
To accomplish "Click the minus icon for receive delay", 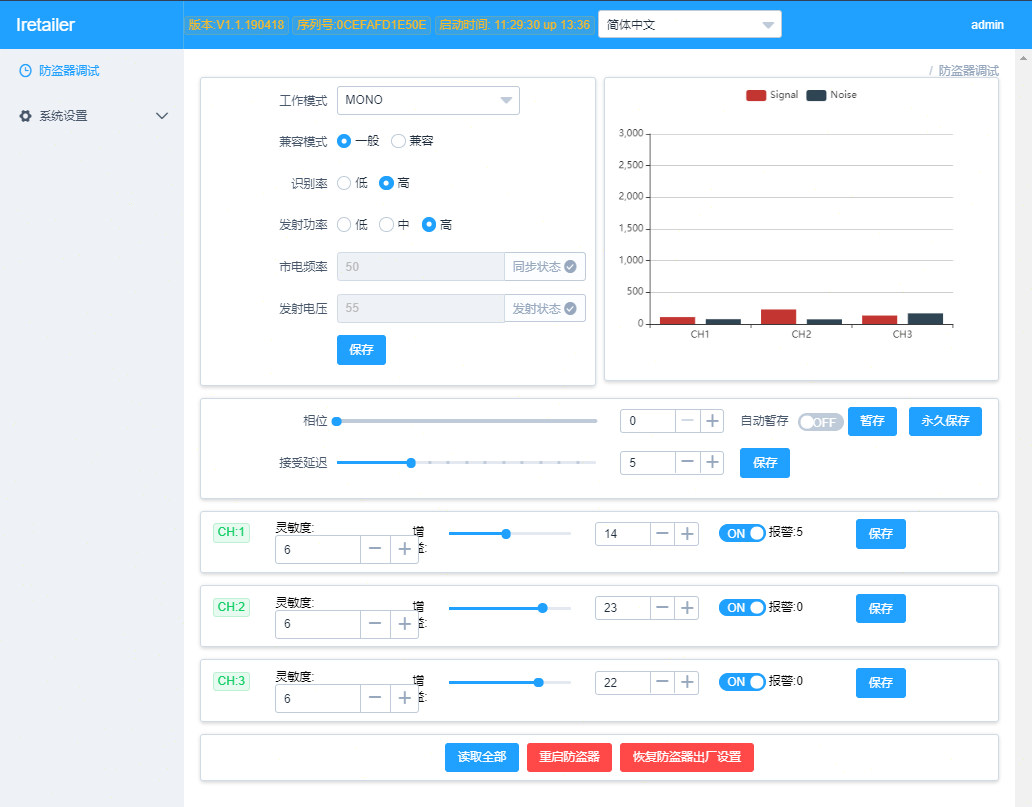I will pyautogui.click(x=688, y=462).
